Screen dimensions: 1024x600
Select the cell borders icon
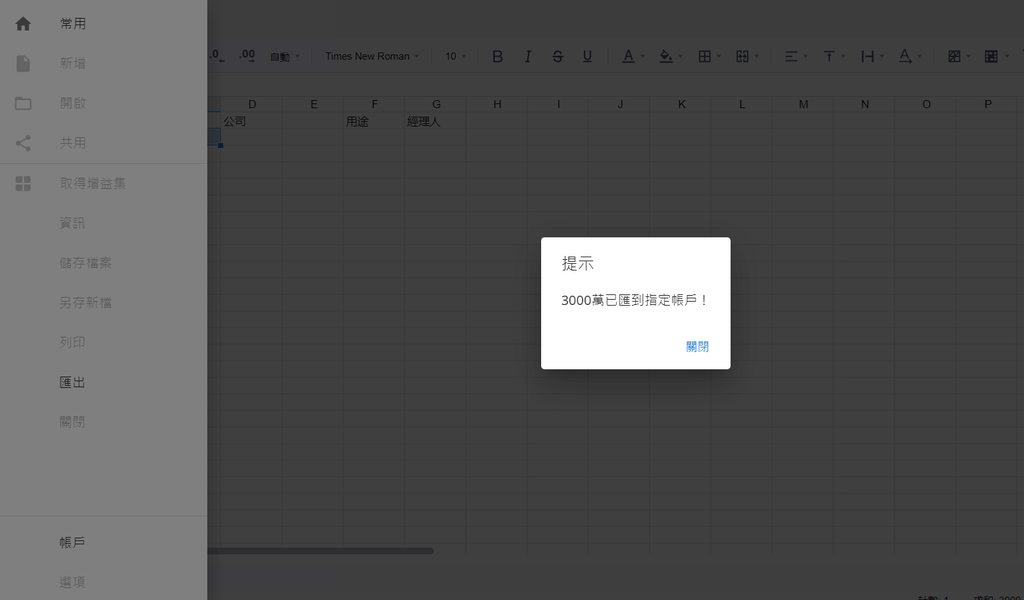point(706,57)
